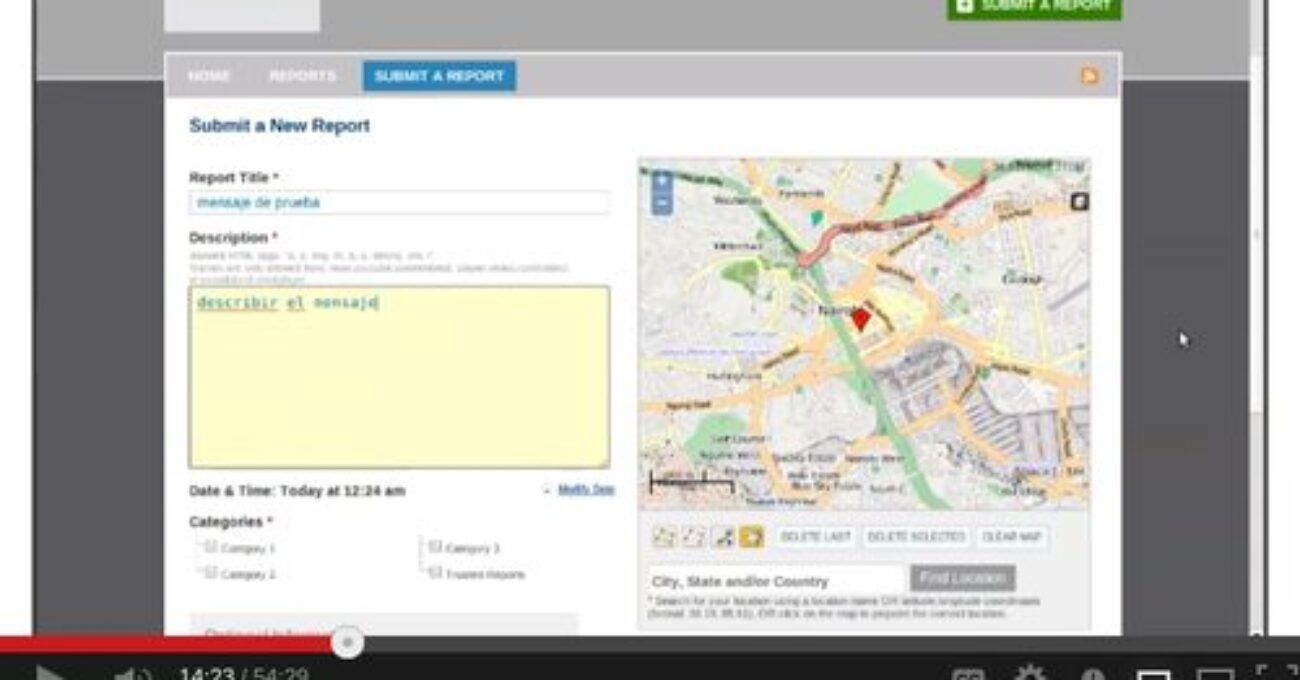
Task: Click the red location marker on map
Action: (861, 320)
